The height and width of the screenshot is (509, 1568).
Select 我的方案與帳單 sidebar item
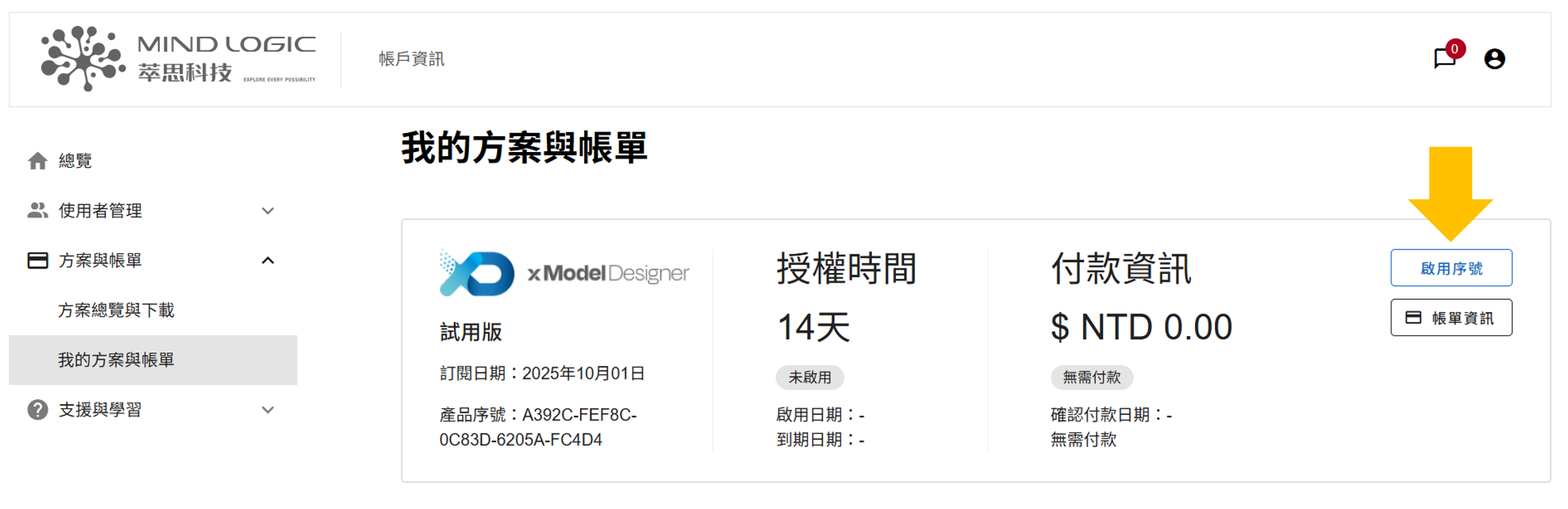coord(116,360)
